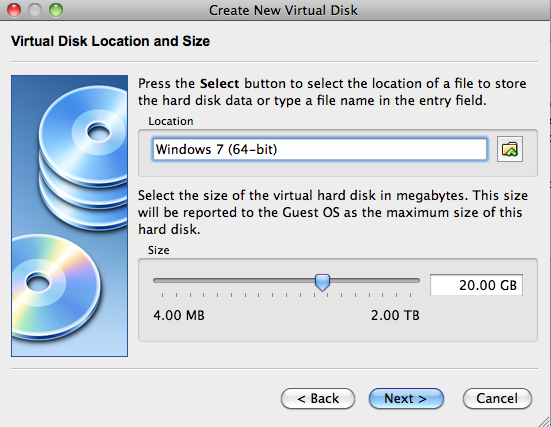551x427 pixels.
Task: Click the Location field containing Windows 7 (64-bit)
Action: coord(319,149)
